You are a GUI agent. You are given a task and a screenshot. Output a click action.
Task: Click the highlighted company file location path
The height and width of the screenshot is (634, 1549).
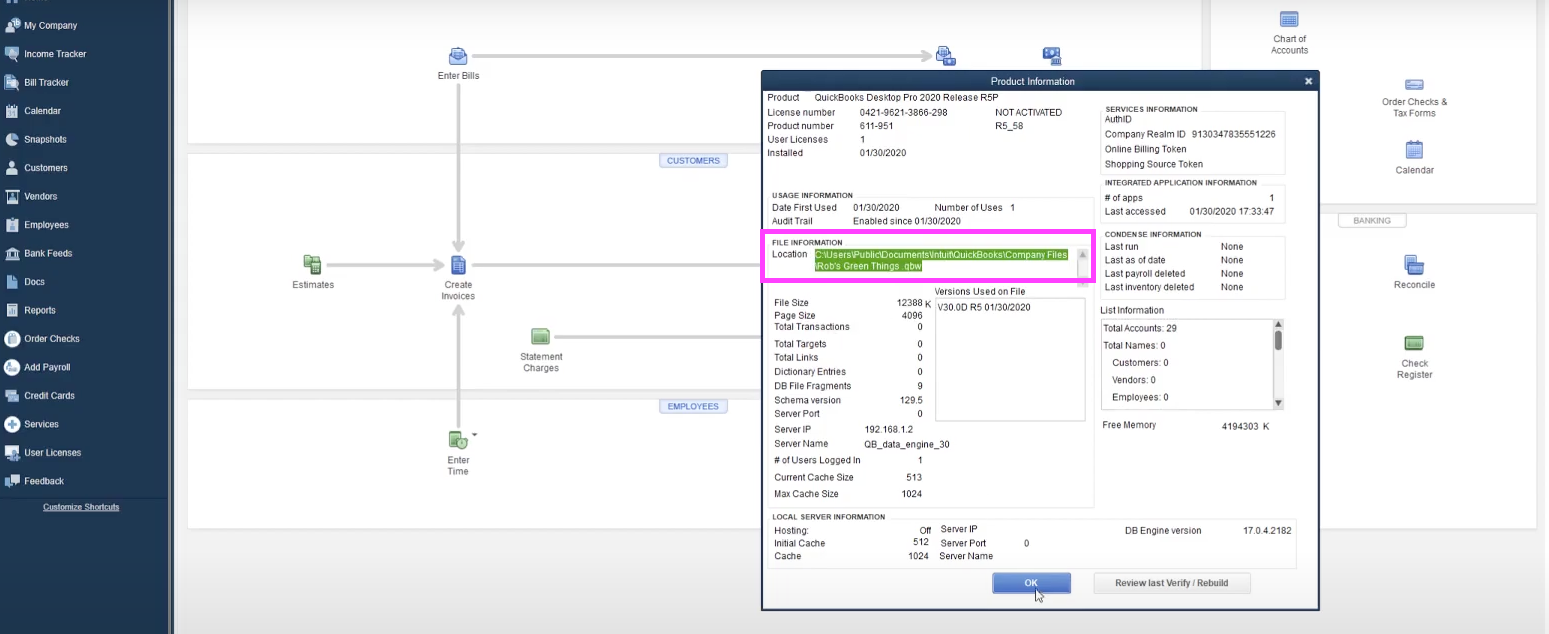(x=940, y=261)
